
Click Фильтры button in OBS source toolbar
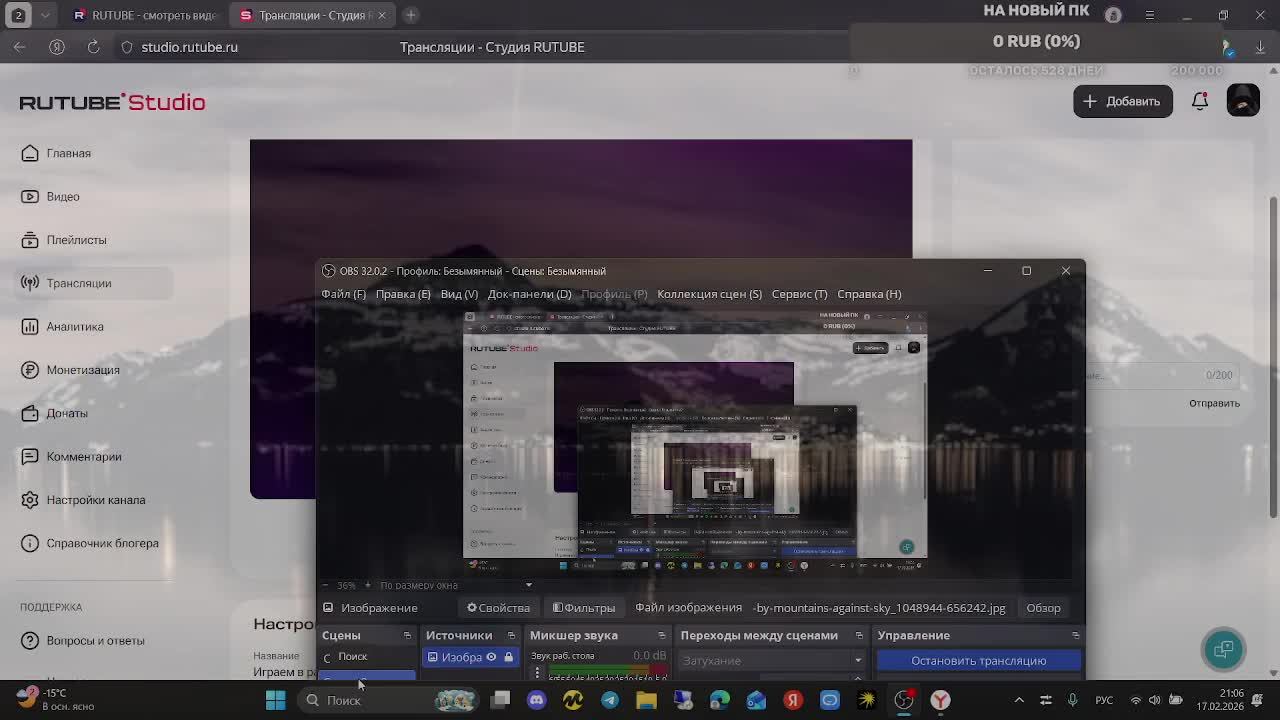[x=584, y=608]
